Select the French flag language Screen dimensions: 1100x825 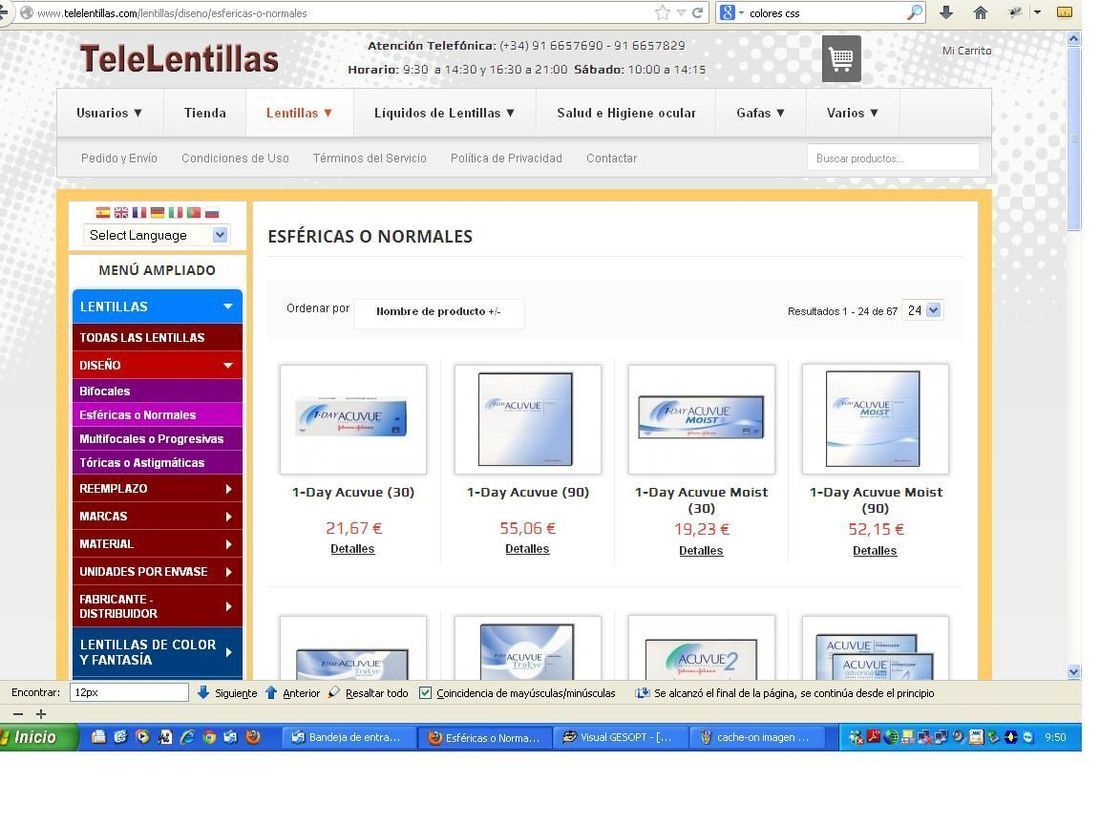click(x=140, y=213)
